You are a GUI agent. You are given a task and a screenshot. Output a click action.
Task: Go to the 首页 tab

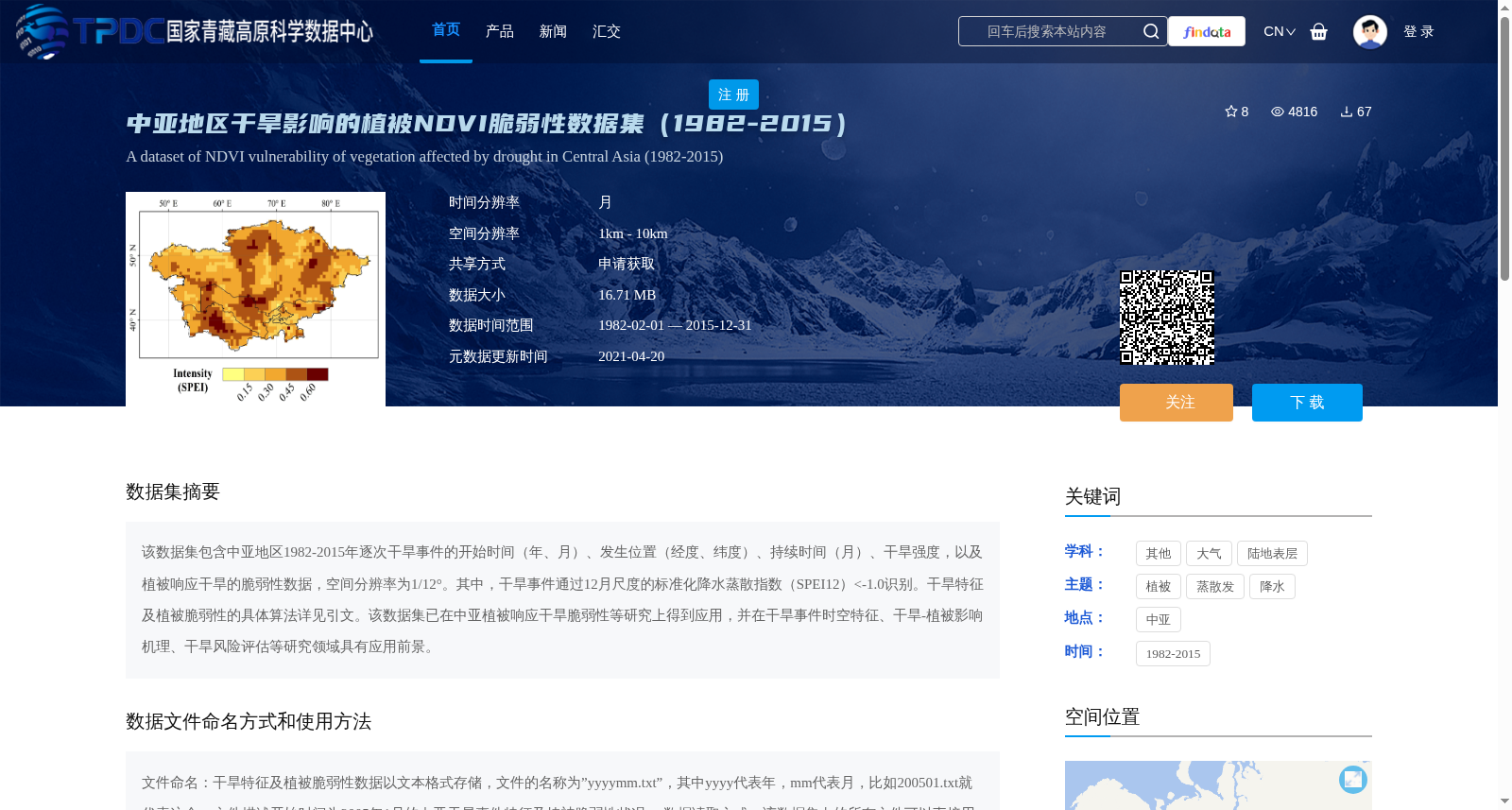pyautogui.click(x=446, y=30)
